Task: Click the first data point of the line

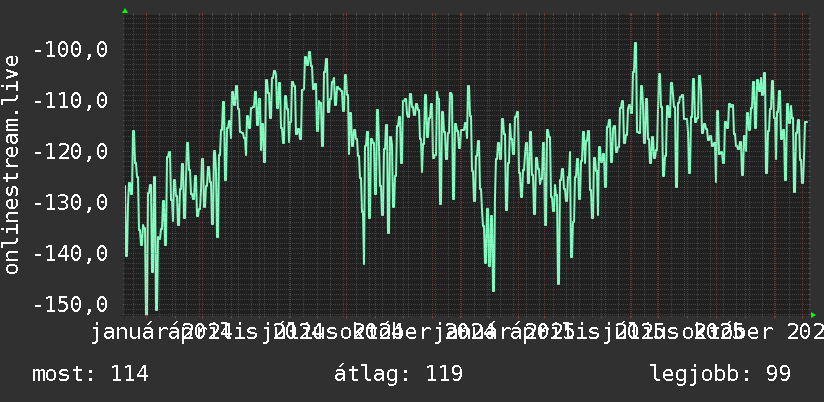Action: click(126, 186)
